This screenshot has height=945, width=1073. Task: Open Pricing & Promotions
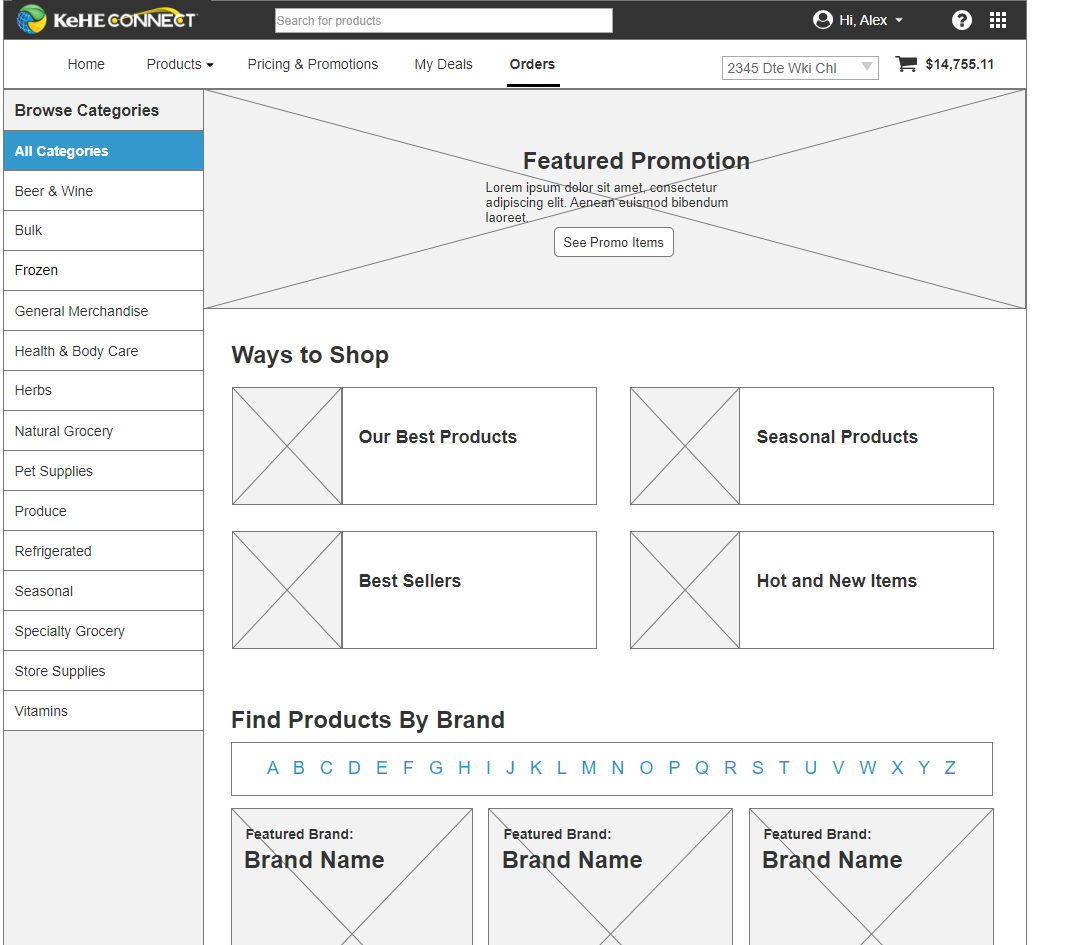(313, 64)
